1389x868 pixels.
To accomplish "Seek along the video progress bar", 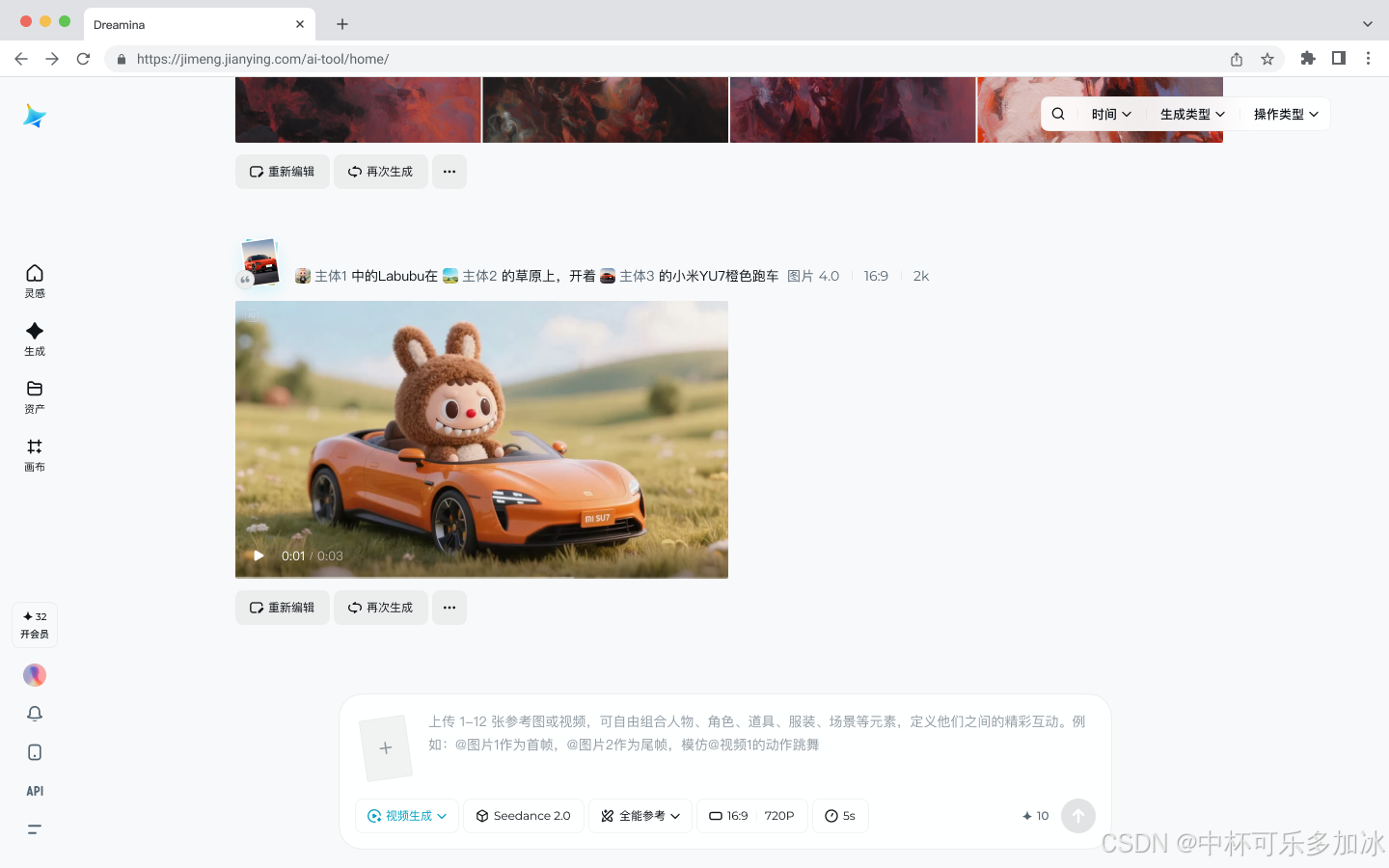I will [482, 577].
